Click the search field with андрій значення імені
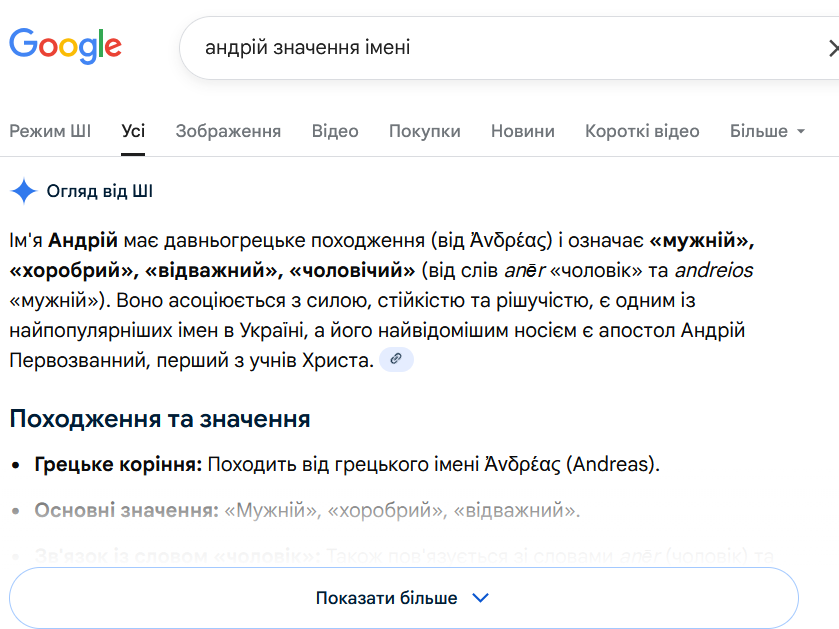Screen dimensions: 839x629 click(508, 48)
